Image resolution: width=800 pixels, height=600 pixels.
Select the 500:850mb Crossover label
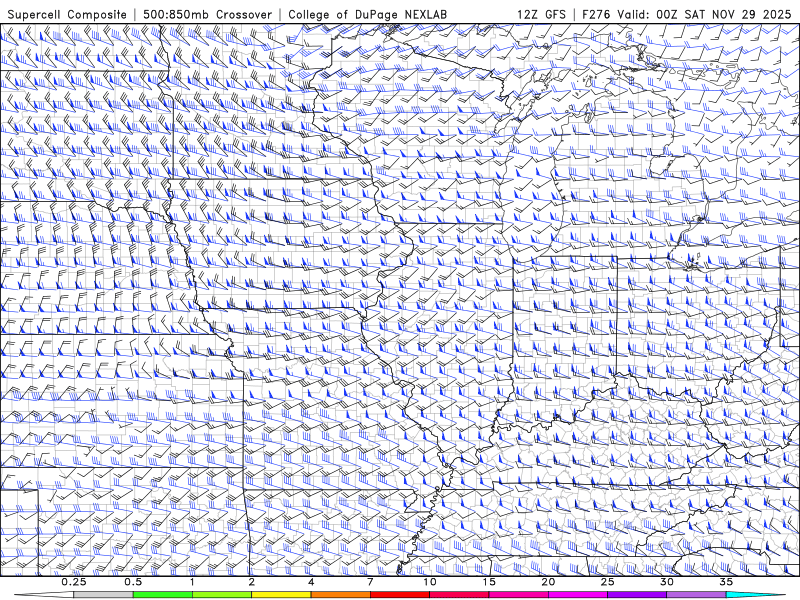coord(208,14)
